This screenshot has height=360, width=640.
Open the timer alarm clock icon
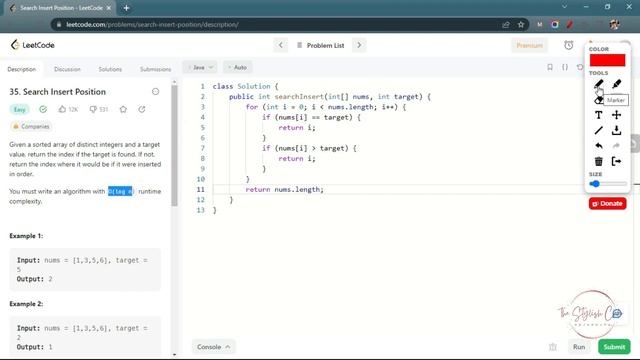pyautogui.click(x=569, y=45)
